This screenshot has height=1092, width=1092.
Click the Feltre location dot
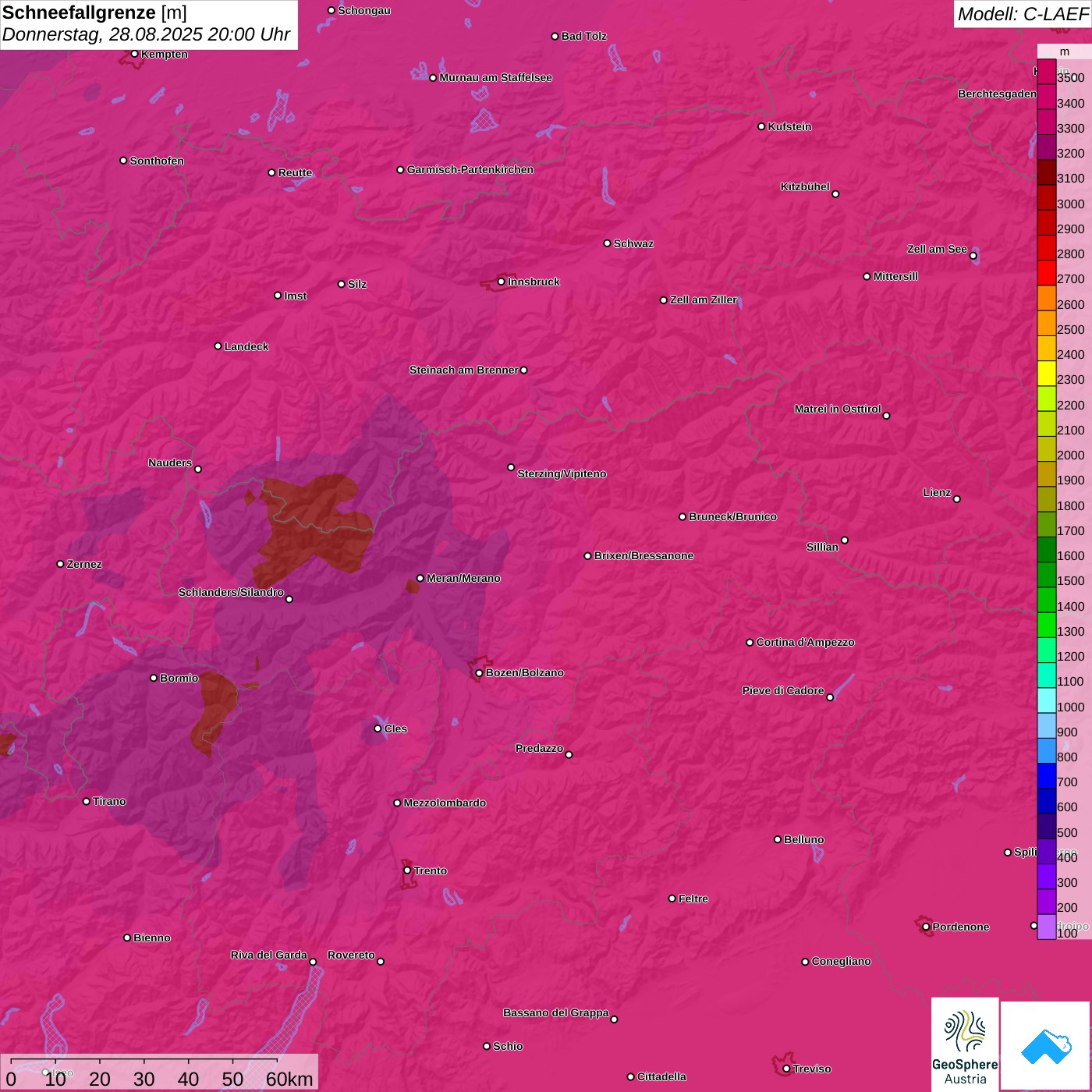click(x=672, y=899)
